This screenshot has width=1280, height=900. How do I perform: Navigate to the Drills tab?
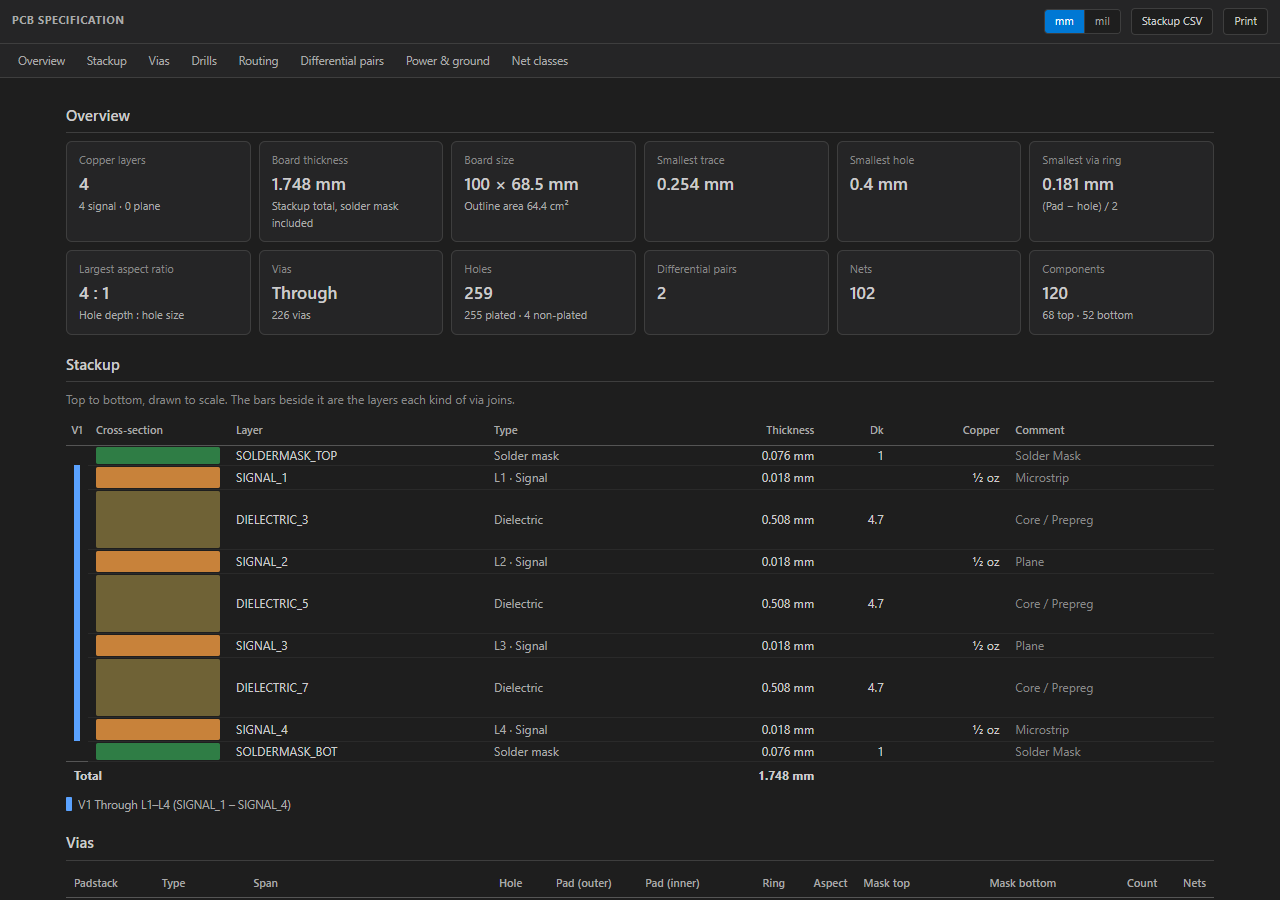point(204,61)
